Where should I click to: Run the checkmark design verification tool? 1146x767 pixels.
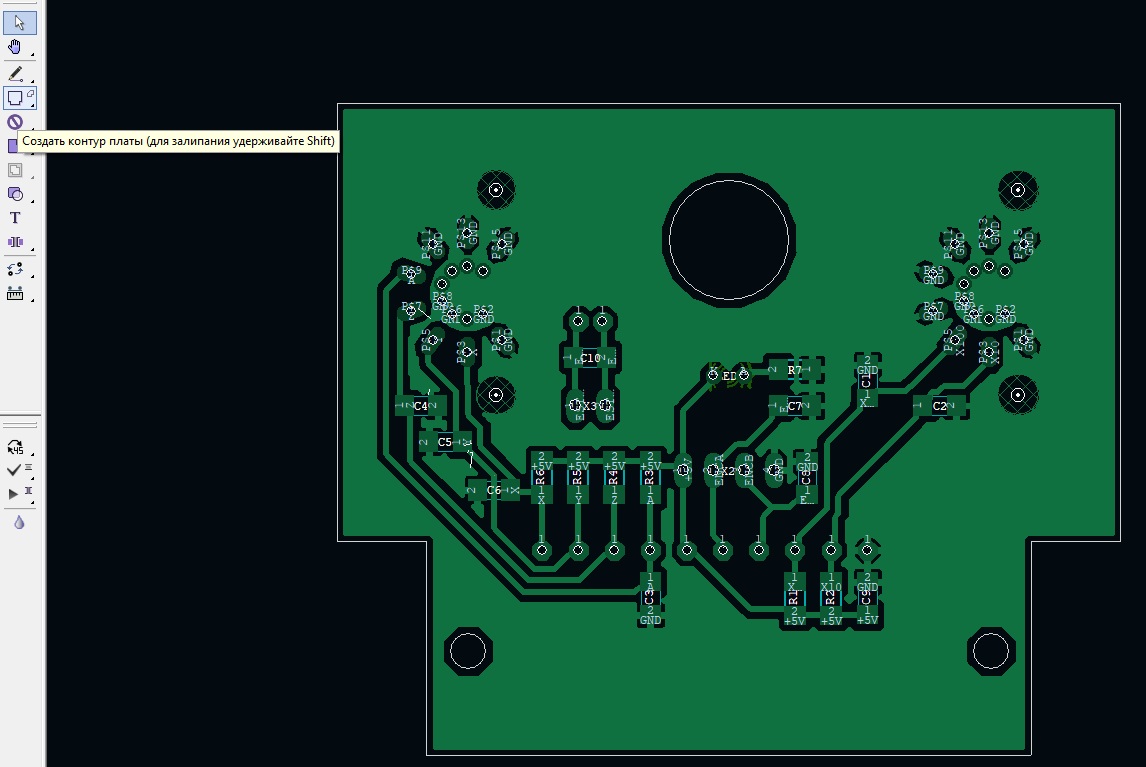coord(13,469)
